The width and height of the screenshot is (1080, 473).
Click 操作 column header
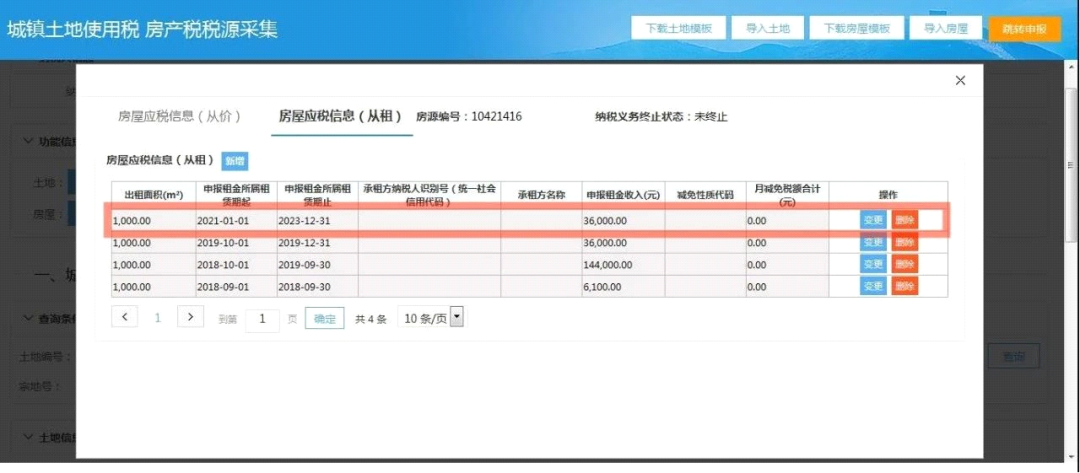(x=889, y=195)
